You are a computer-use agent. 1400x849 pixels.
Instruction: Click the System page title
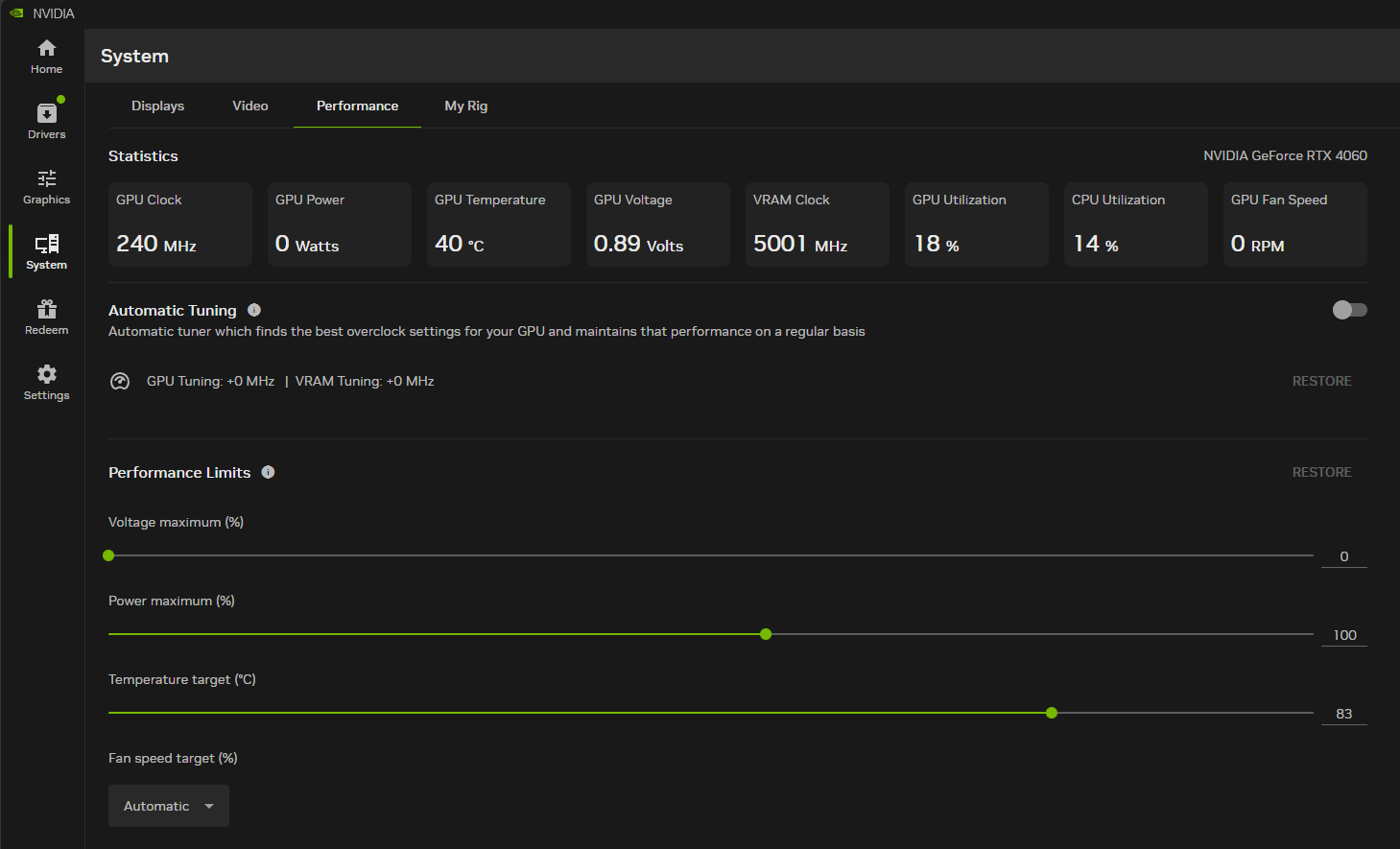pos(134,56)
